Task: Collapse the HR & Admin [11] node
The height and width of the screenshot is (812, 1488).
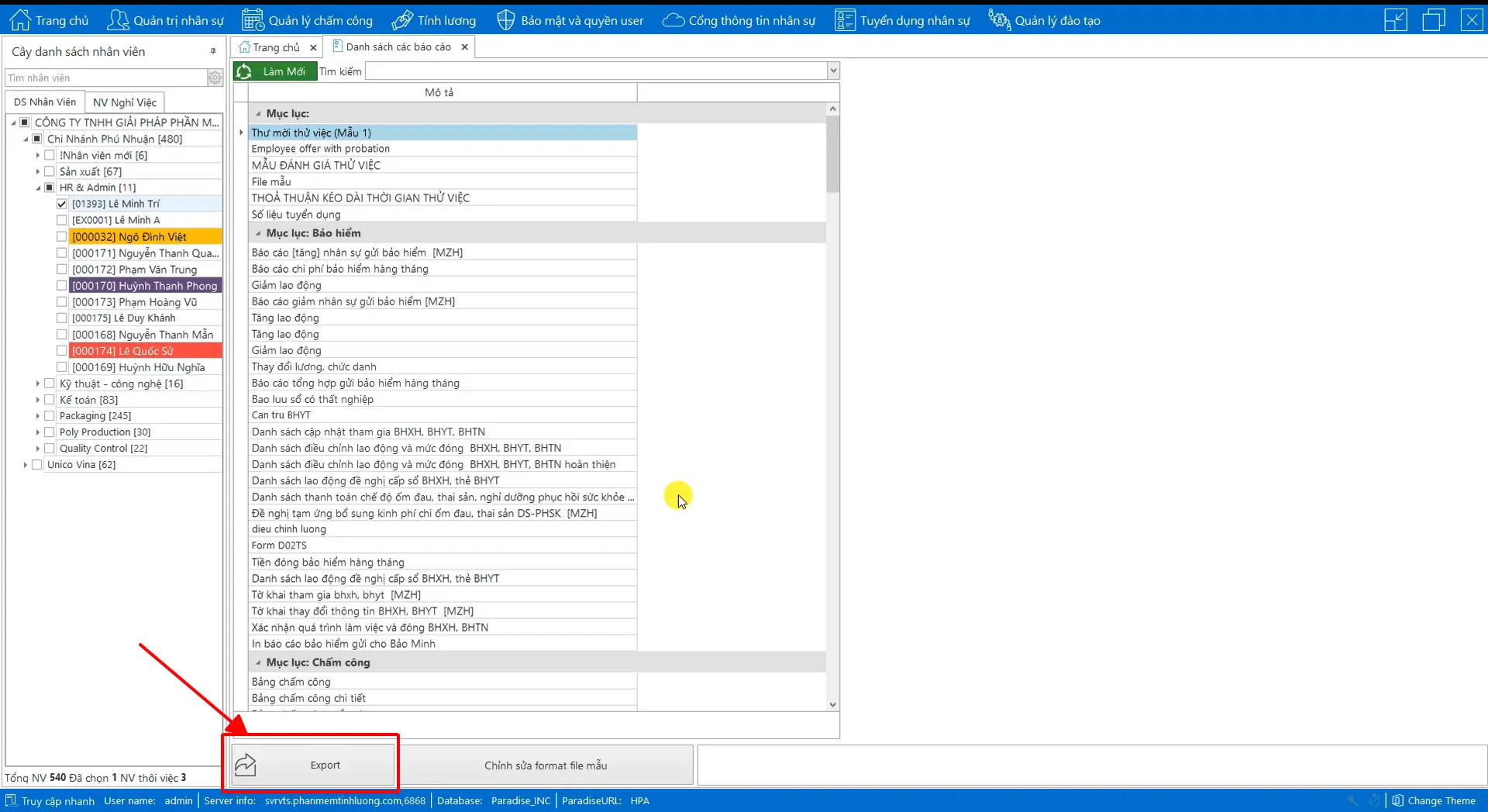Action: (38, 188)
